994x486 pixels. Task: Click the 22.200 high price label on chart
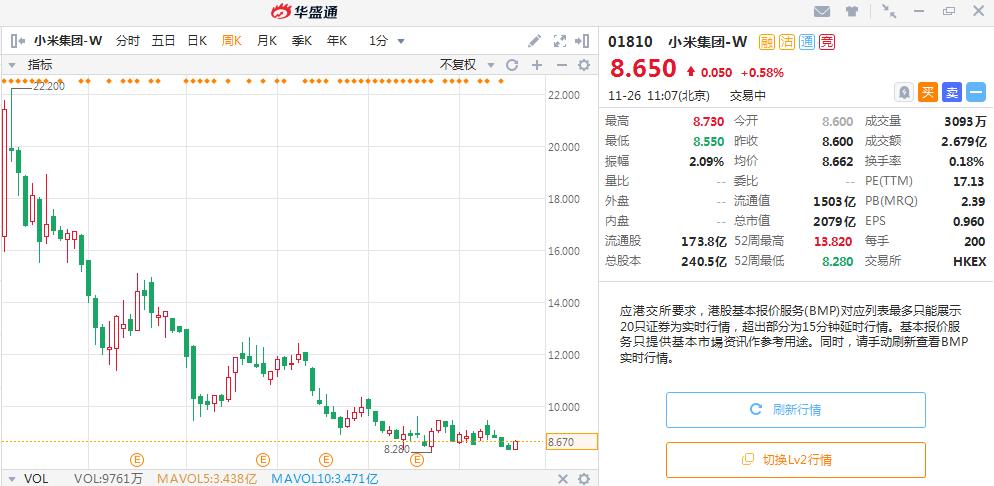[49, 86]
